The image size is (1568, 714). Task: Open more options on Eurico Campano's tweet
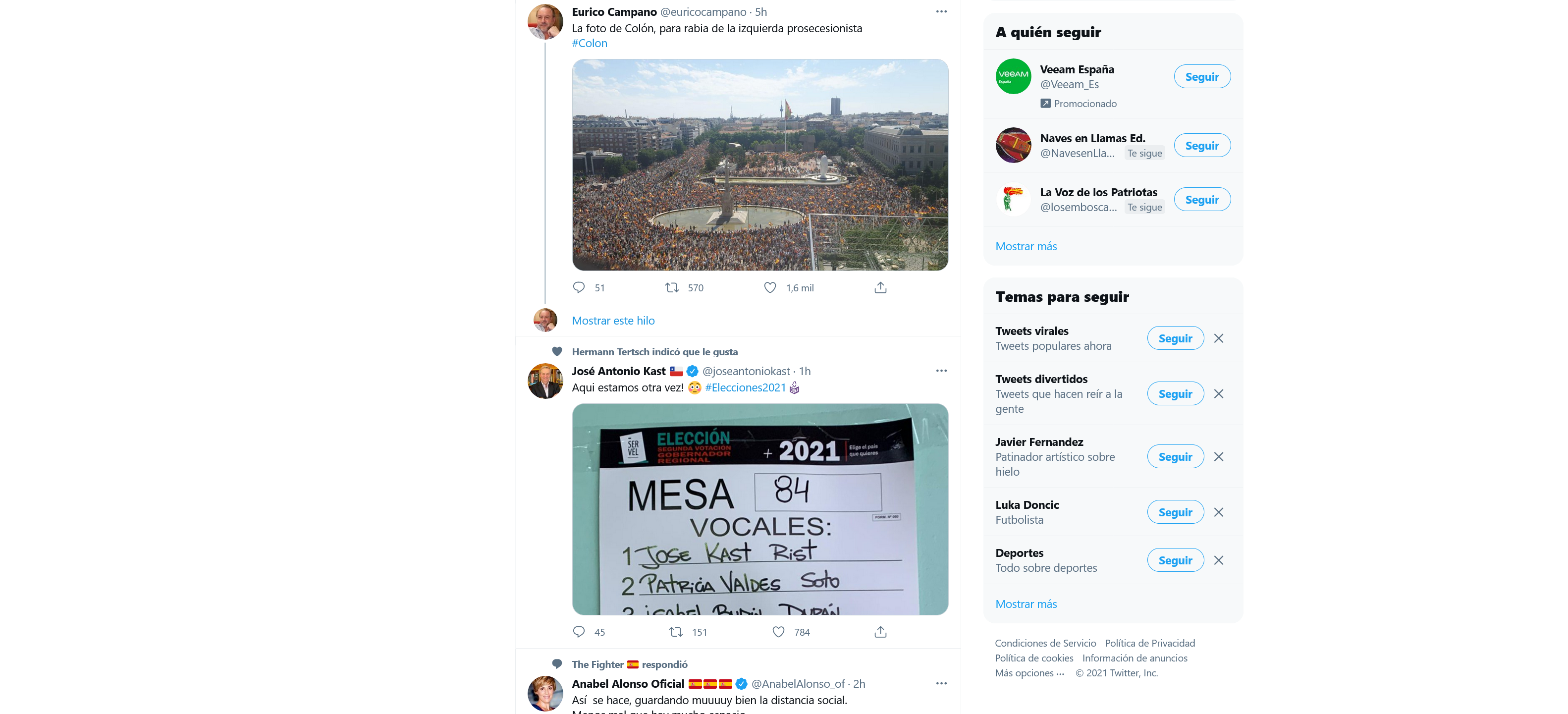click(x=941, y=11)
